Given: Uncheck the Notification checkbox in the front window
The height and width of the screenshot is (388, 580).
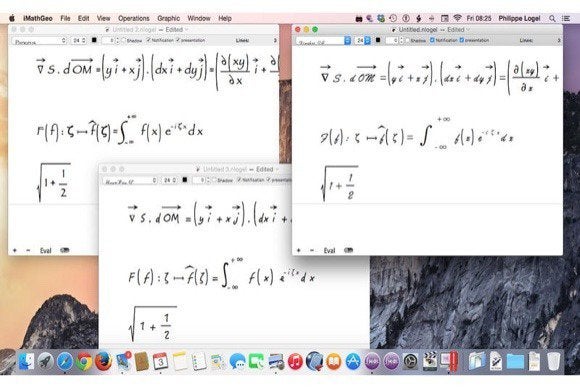Looking at the screenshot, I should tap(432, 40).
